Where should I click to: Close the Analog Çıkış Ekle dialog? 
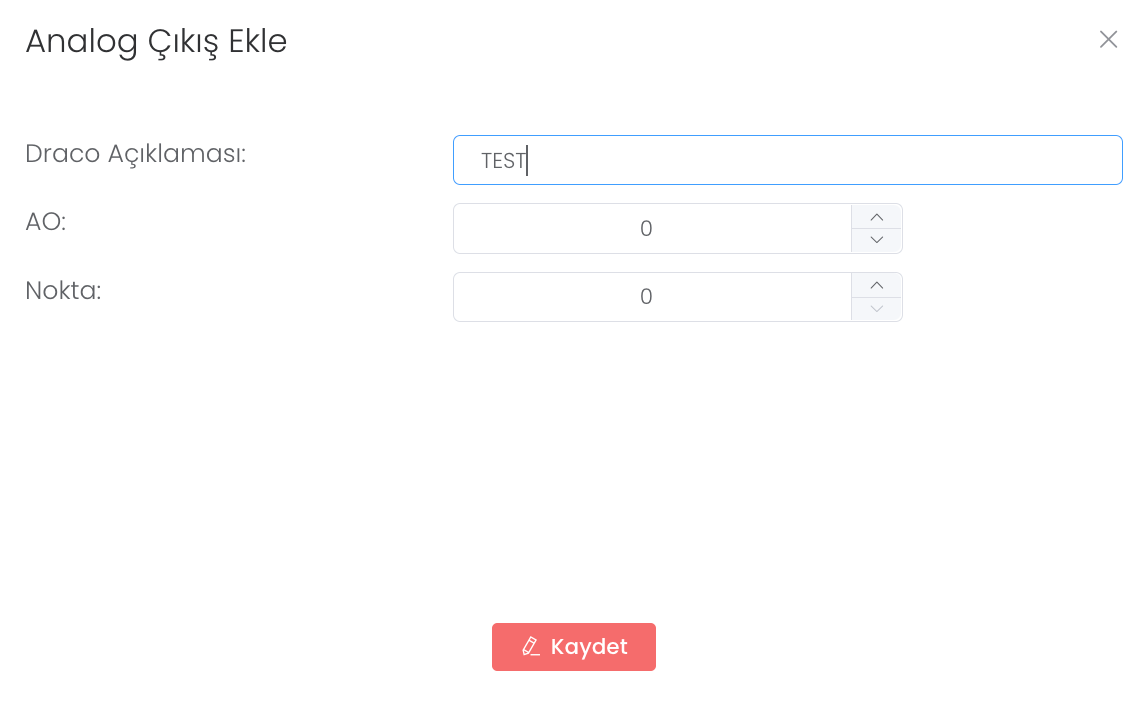pyautogui.click(x=1108, y=40)
